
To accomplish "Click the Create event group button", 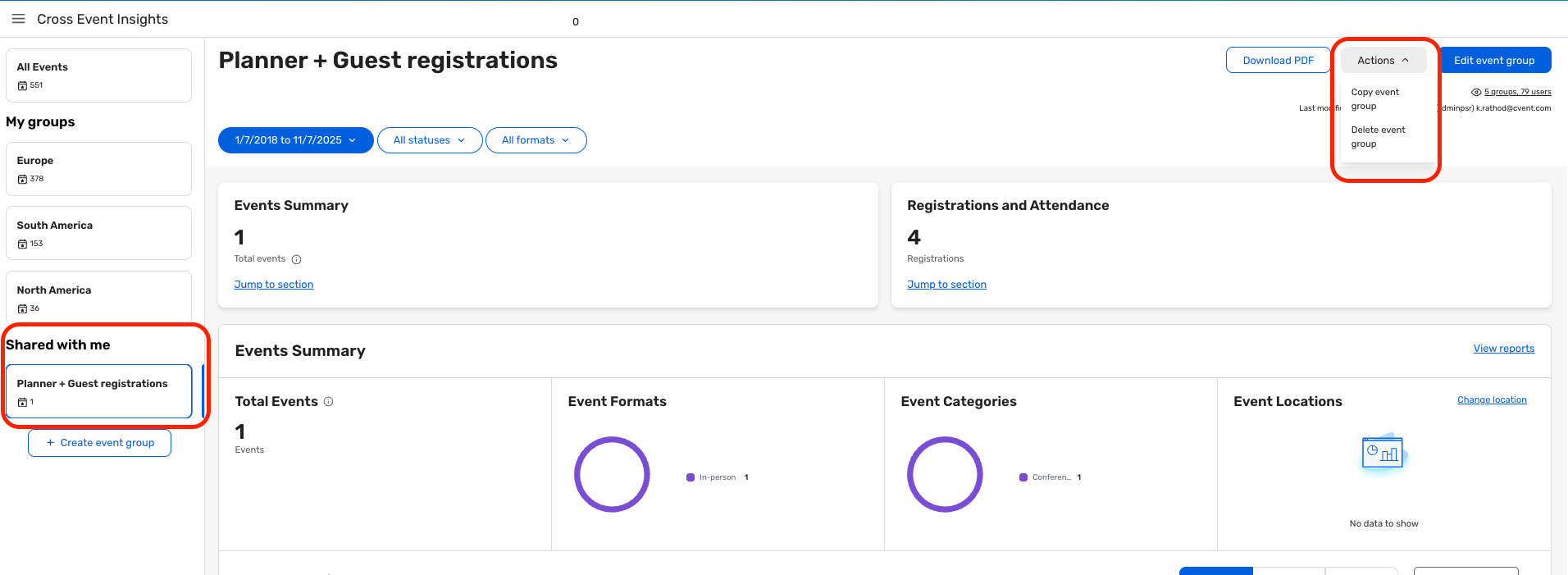I will 99,443.
